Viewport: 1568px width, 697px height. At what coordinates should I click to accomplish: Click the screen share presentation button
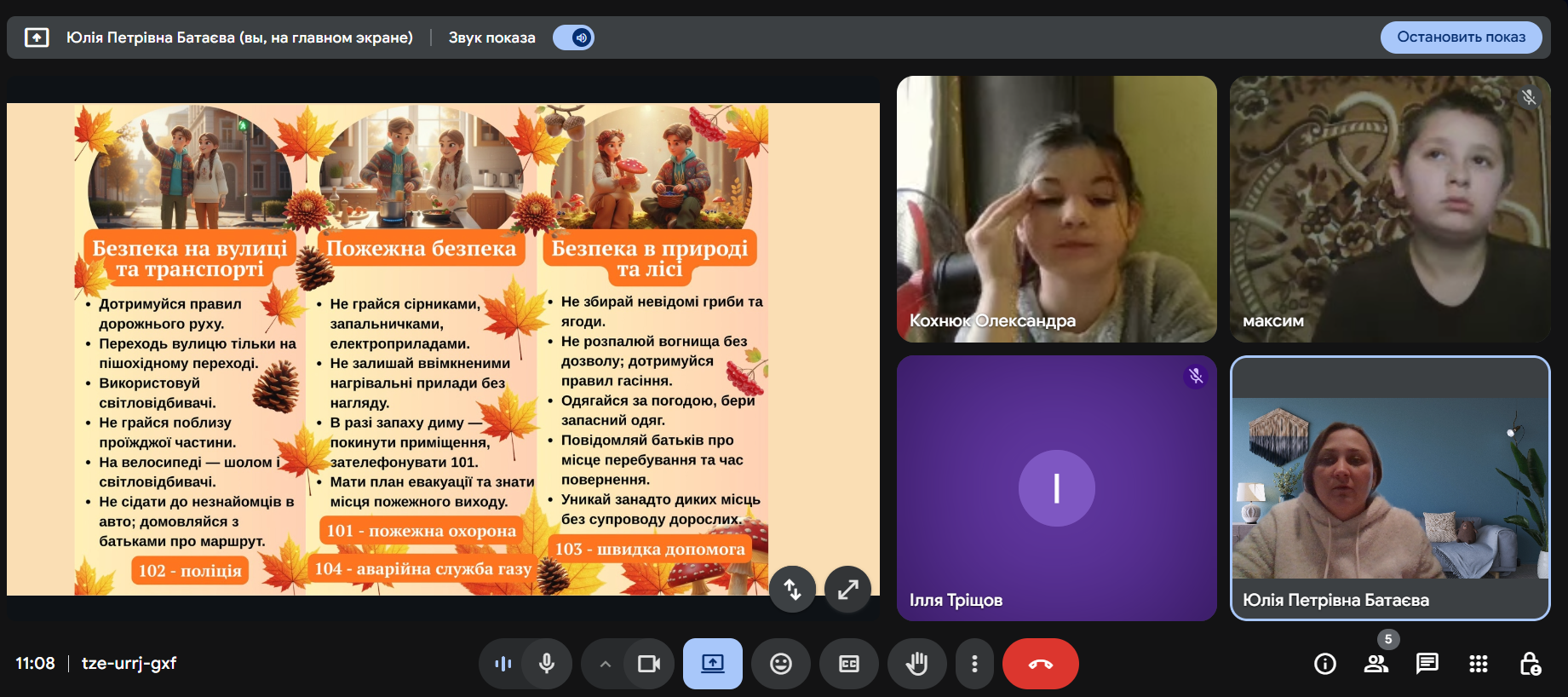pyautogui.click(x=712, y=664)
